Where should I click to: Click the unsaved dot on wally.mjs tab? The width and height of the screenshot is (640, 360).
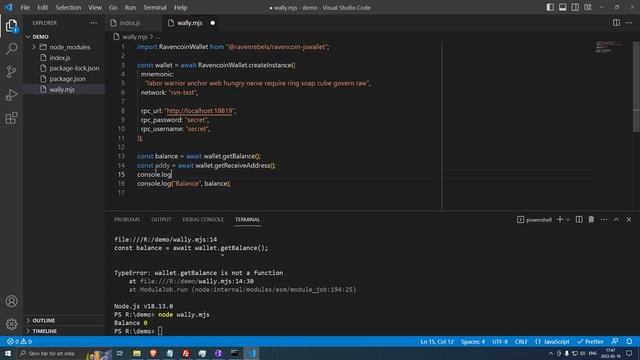212,23
